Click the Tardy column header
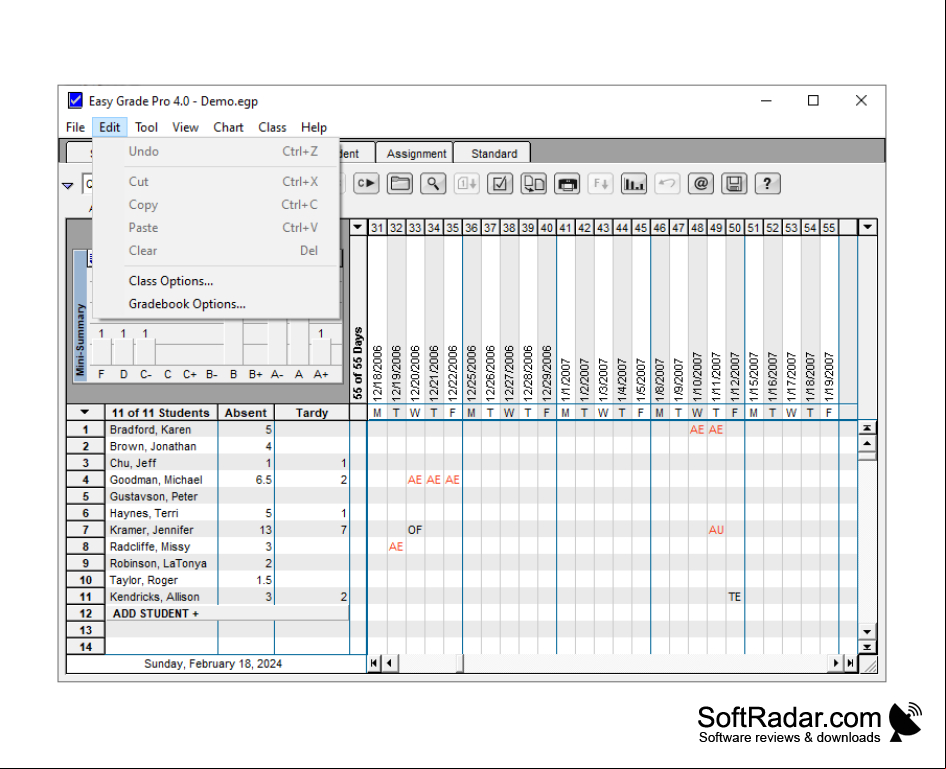This screenshot has width=946, height=769. (312, 413)
